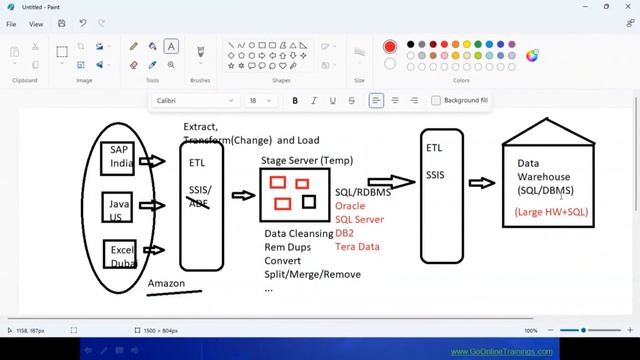The height and width of the screenshot is (360, 640).
Task: Pick the Oval shape
Action: 252,45
